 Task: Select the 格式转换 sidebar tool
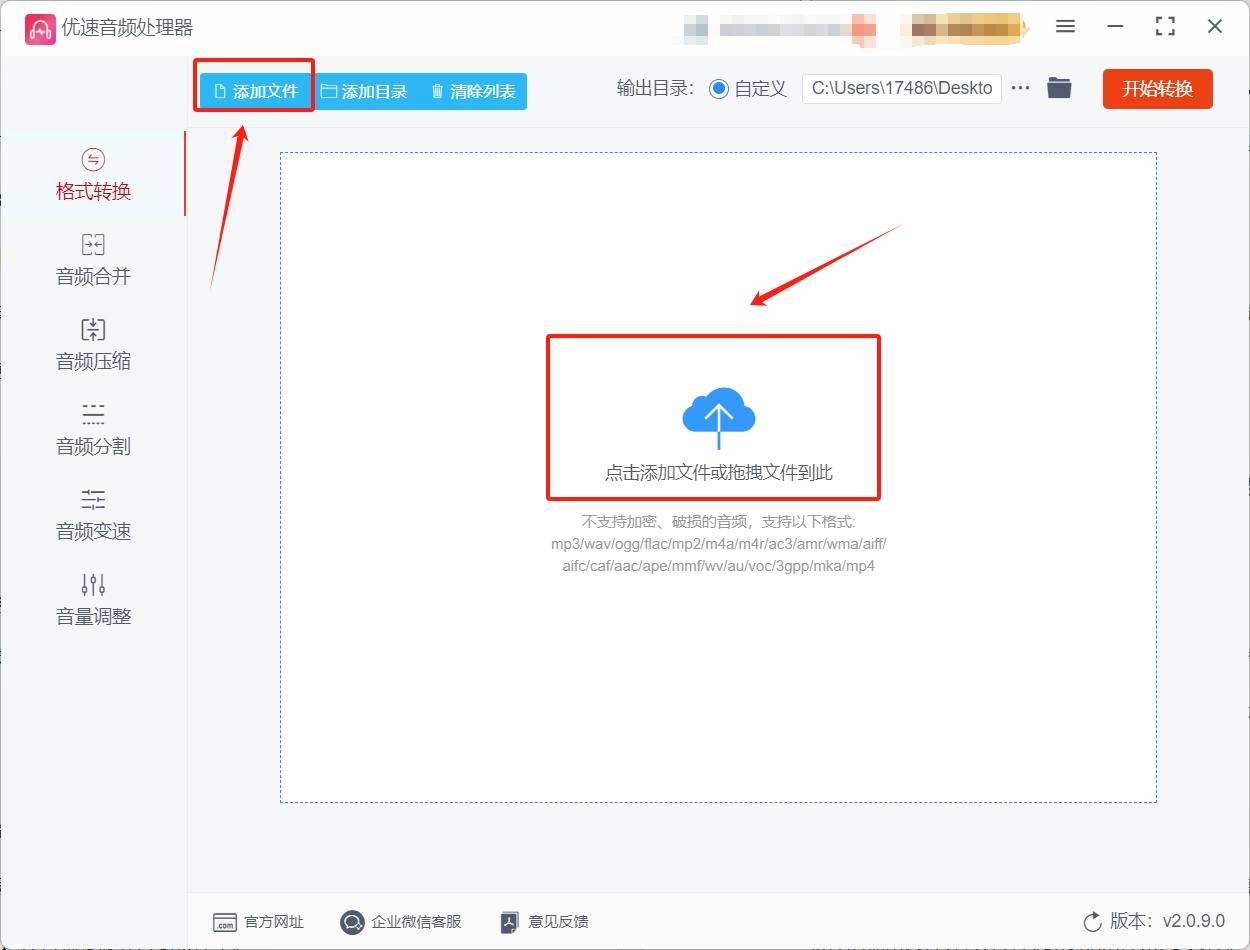[x=92, y=175]
